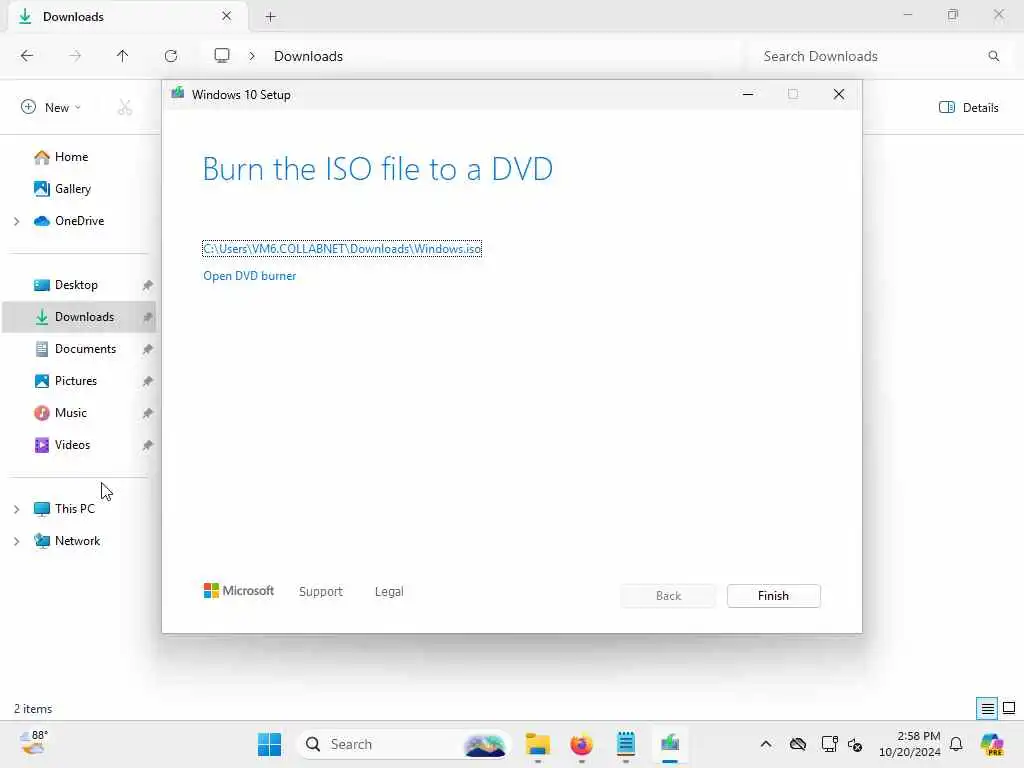The image size is (1024, 768).
Task: Click the taskbar Search box
Action: click(404, 744)
